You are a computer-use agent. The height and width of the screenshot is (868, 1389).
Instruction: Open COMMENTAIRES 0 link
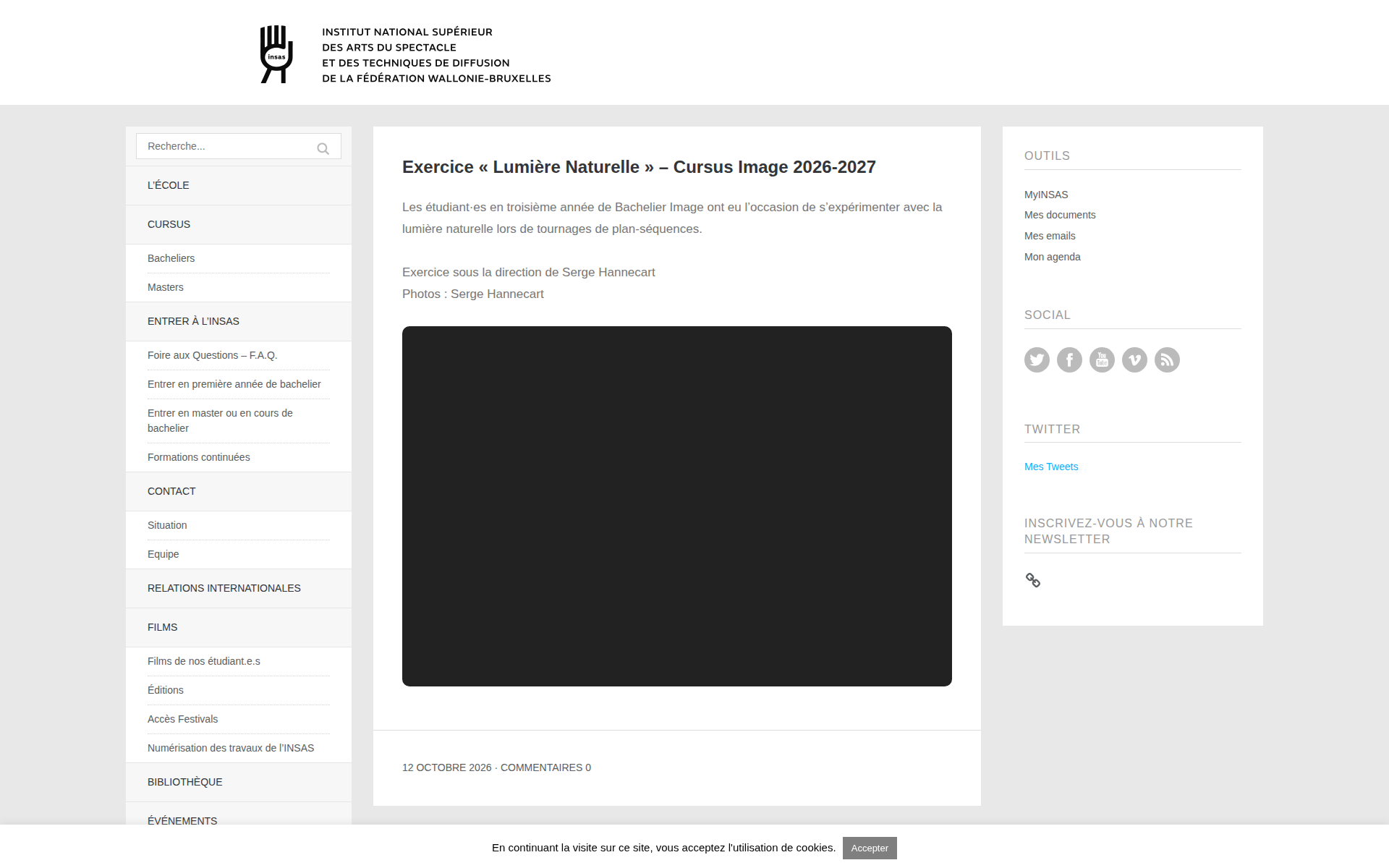tap(545, 767)
